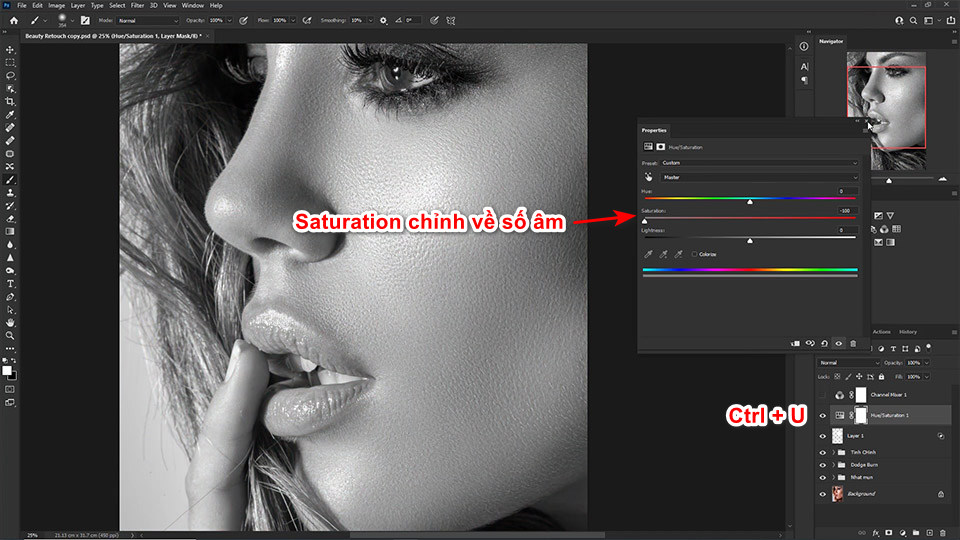
Task: Open layer Opacity dropdown arrow
Action: point(926,363)
